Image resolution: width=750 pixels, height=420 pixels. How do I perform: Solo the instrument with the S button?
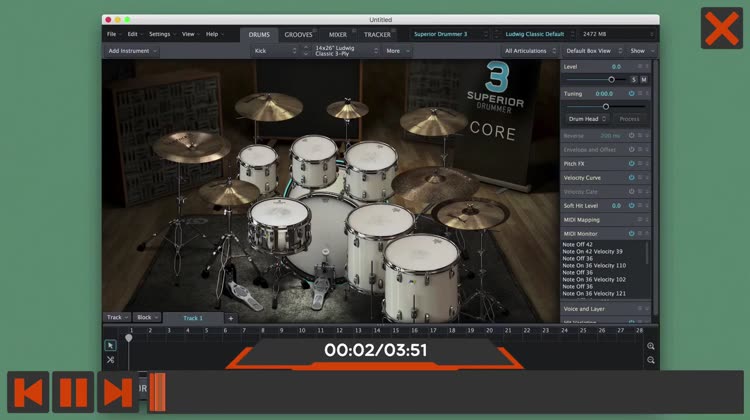coord(634,80)
